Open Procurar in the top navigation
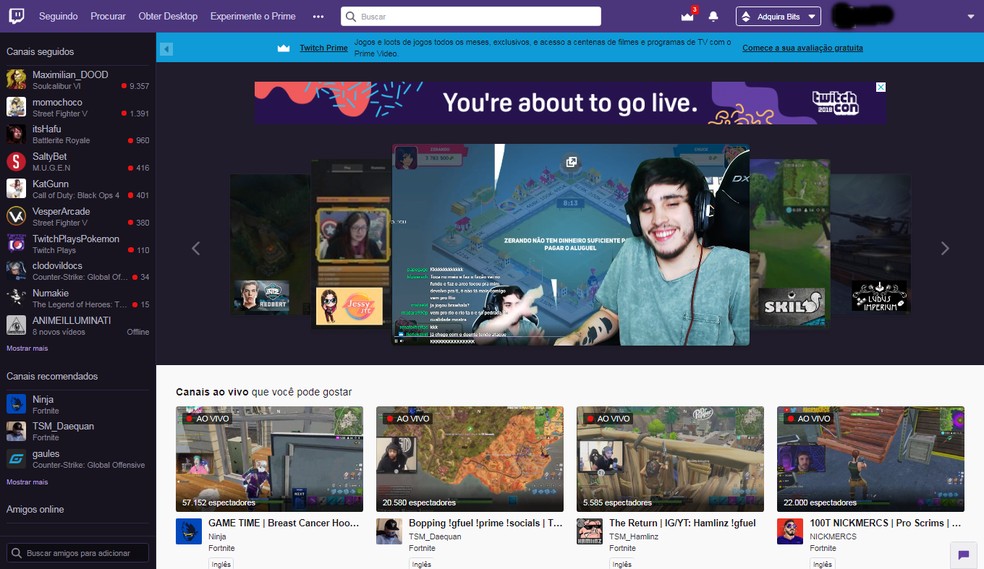This screenshot has height=569, width=984. point(108,16)
